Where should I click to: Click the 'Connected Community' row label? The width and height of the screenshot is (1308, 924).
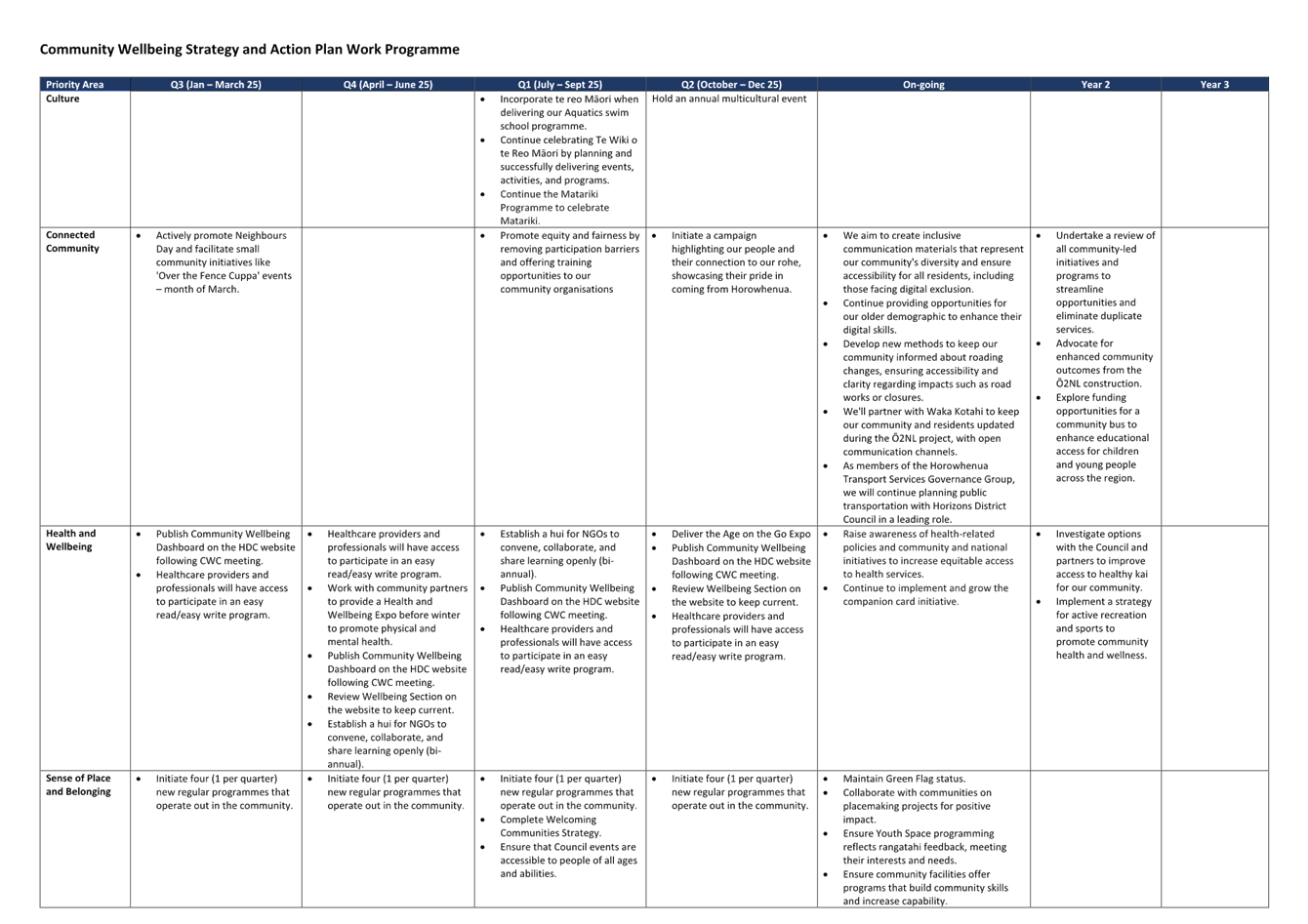tap(72, 242)
